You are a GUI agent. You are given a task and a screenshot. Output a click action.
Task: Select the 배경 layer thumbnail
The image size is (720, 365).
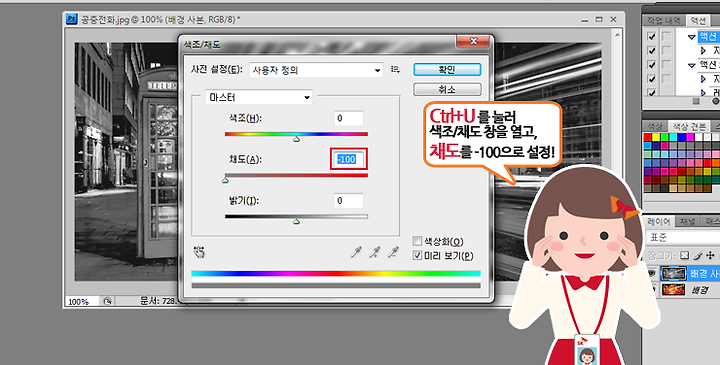674,290
